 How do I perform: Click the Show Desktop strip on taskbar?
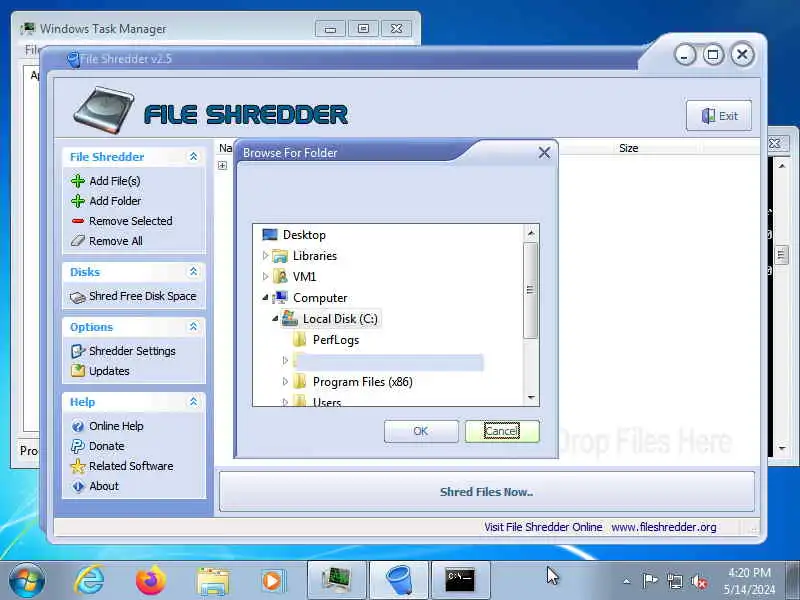click(793, 581)
